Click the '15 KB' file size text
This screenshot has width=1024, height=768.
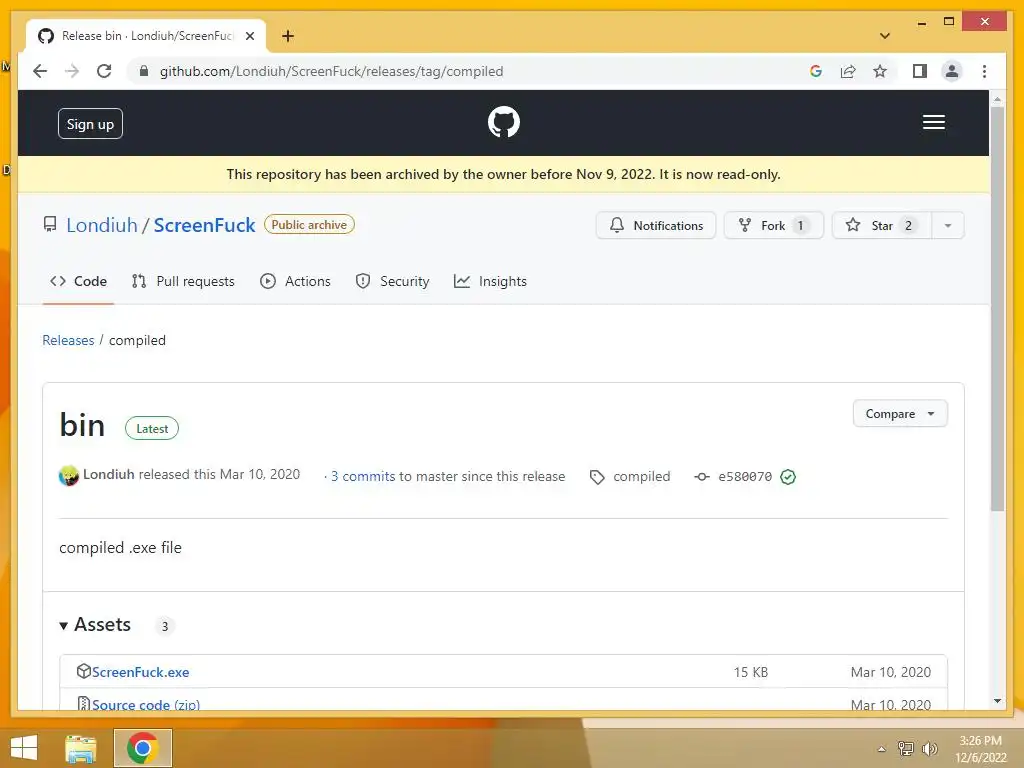tap(750, 672)
